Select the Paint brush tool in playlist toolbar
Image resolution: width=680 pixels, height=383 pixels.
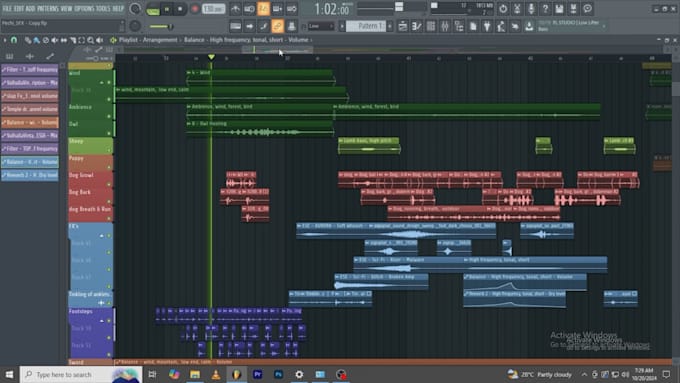point(36,40)
